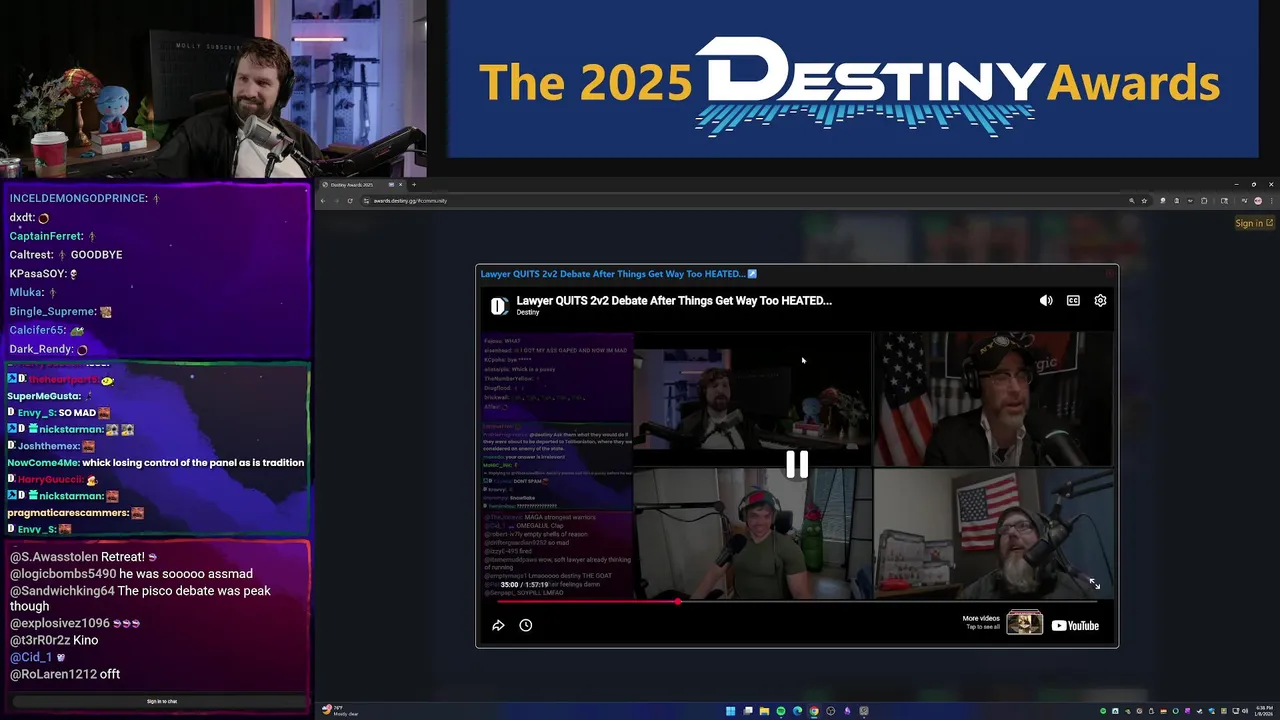Viewport: 1280px width, 720px height.
Task: Click the @logicbombs5490 chat message
Action: click(x=131, y=574)
